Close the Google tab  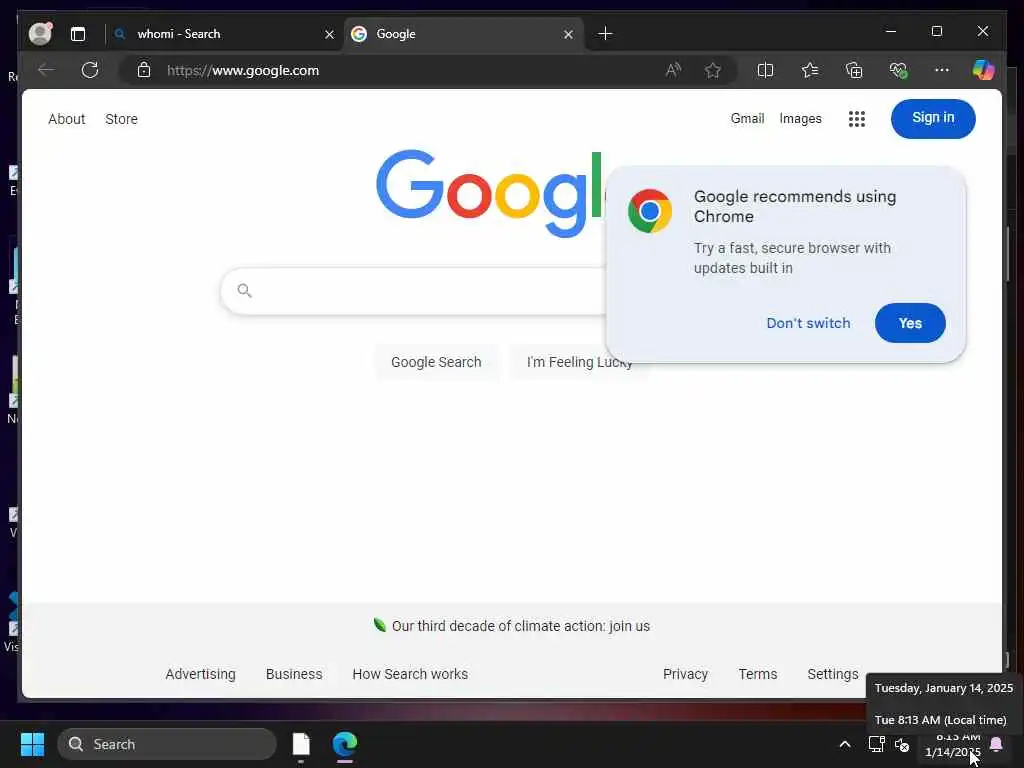coord(568,35)
